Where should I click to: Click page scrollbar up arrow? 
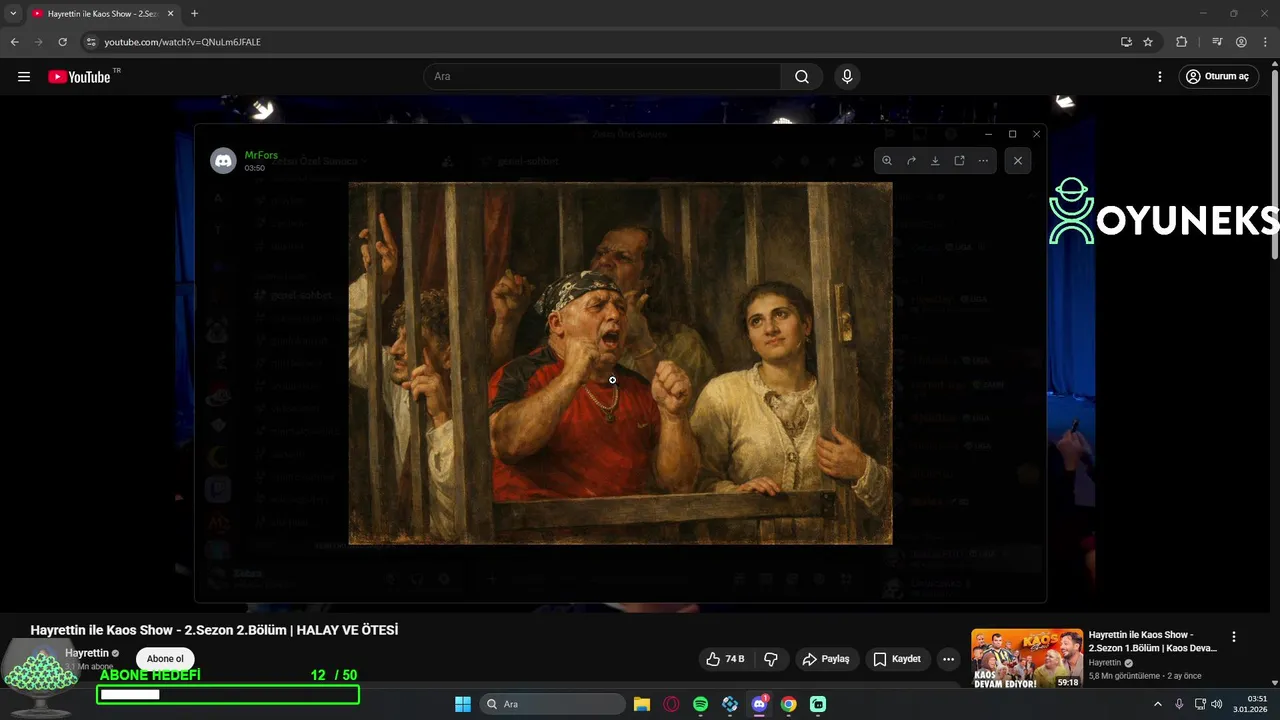[1274, 65]
